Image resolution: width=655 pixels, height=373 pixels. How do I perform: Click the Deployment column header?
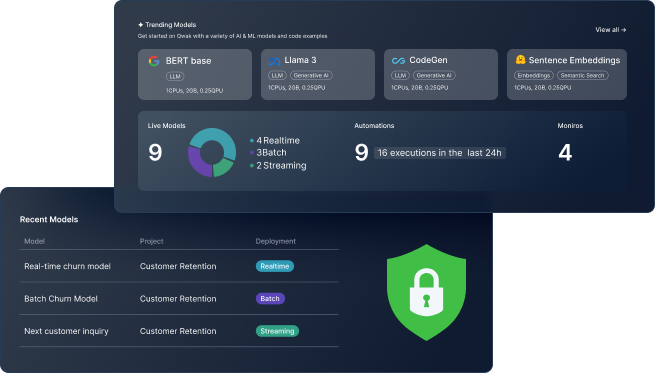tap(275, 241)
